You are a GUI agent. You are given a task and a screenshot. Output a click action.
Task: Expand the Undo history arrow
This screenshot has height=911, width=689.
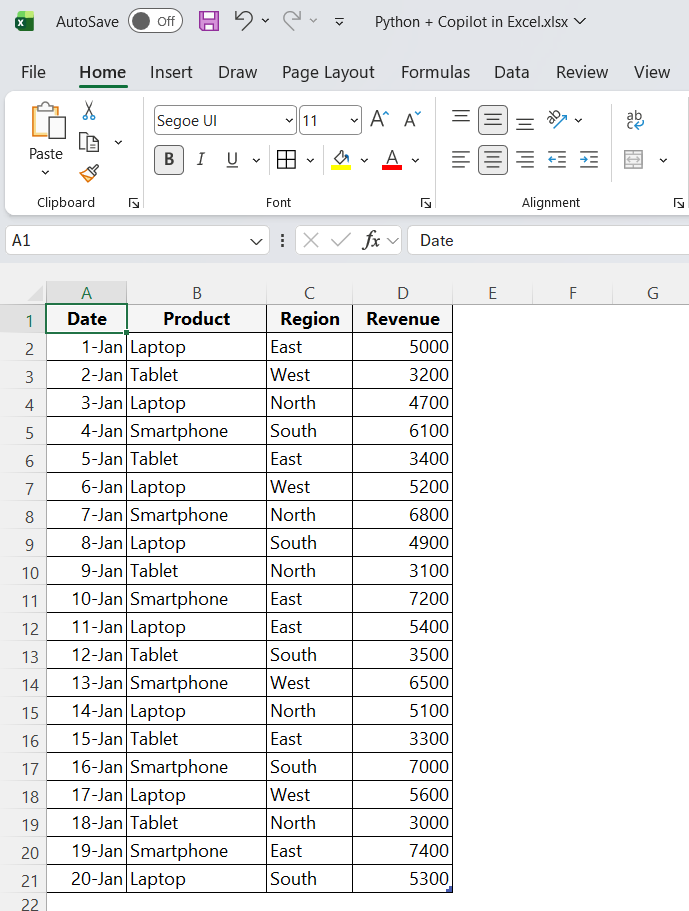265,21
